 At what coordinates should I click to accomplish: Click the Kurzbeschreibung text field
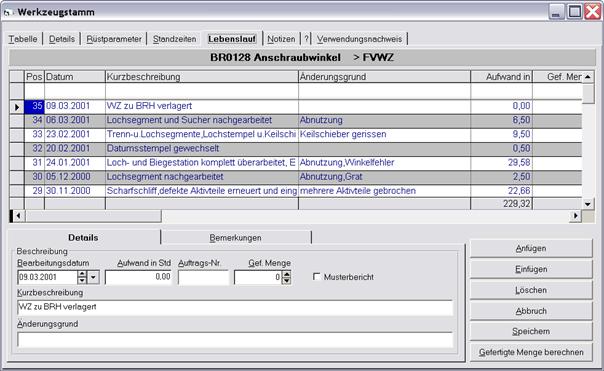pyautogui.click(x=235, y=307)
